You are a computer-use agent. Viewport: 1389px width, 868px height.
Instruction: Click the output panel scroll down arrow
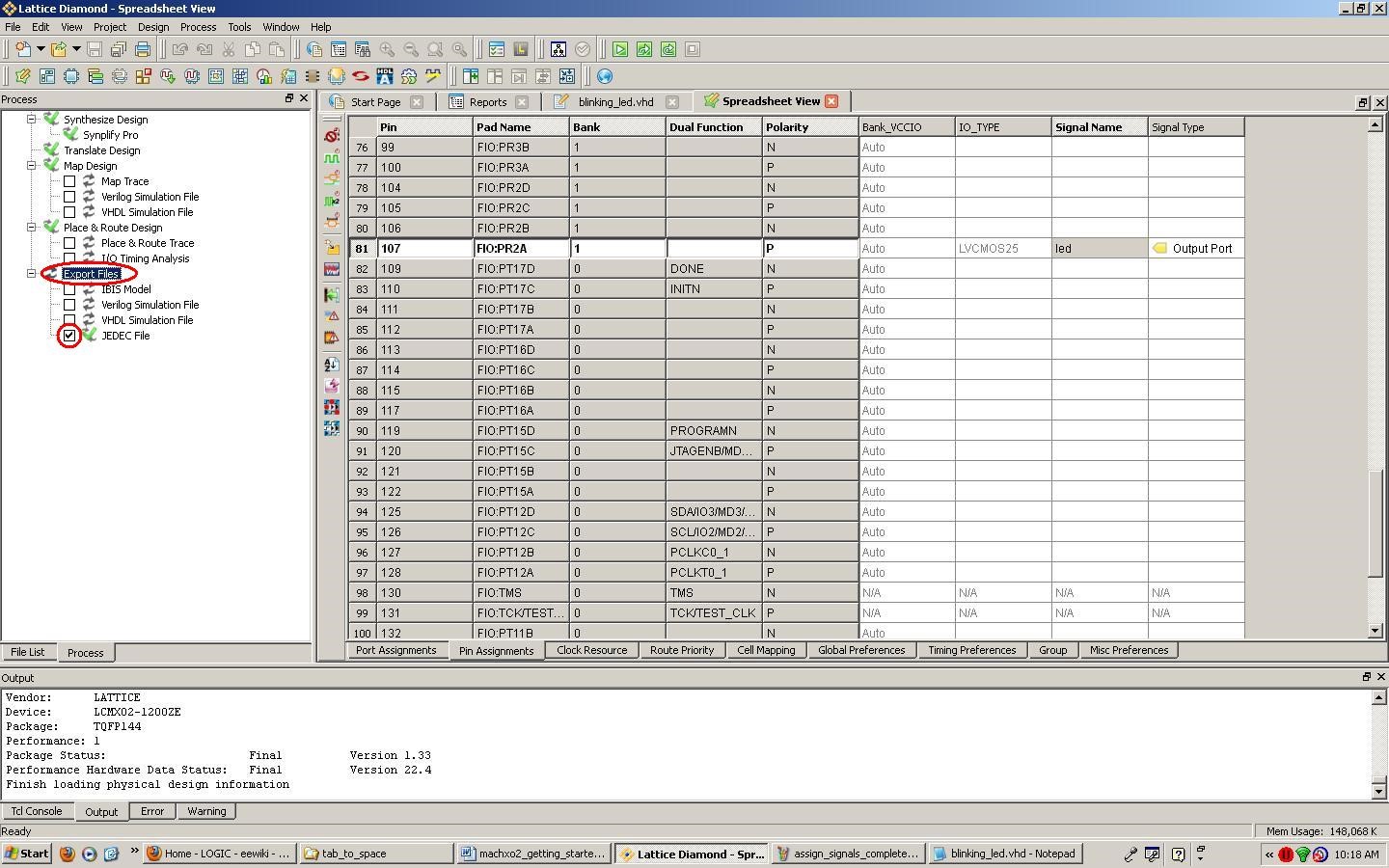point(1378,791)
